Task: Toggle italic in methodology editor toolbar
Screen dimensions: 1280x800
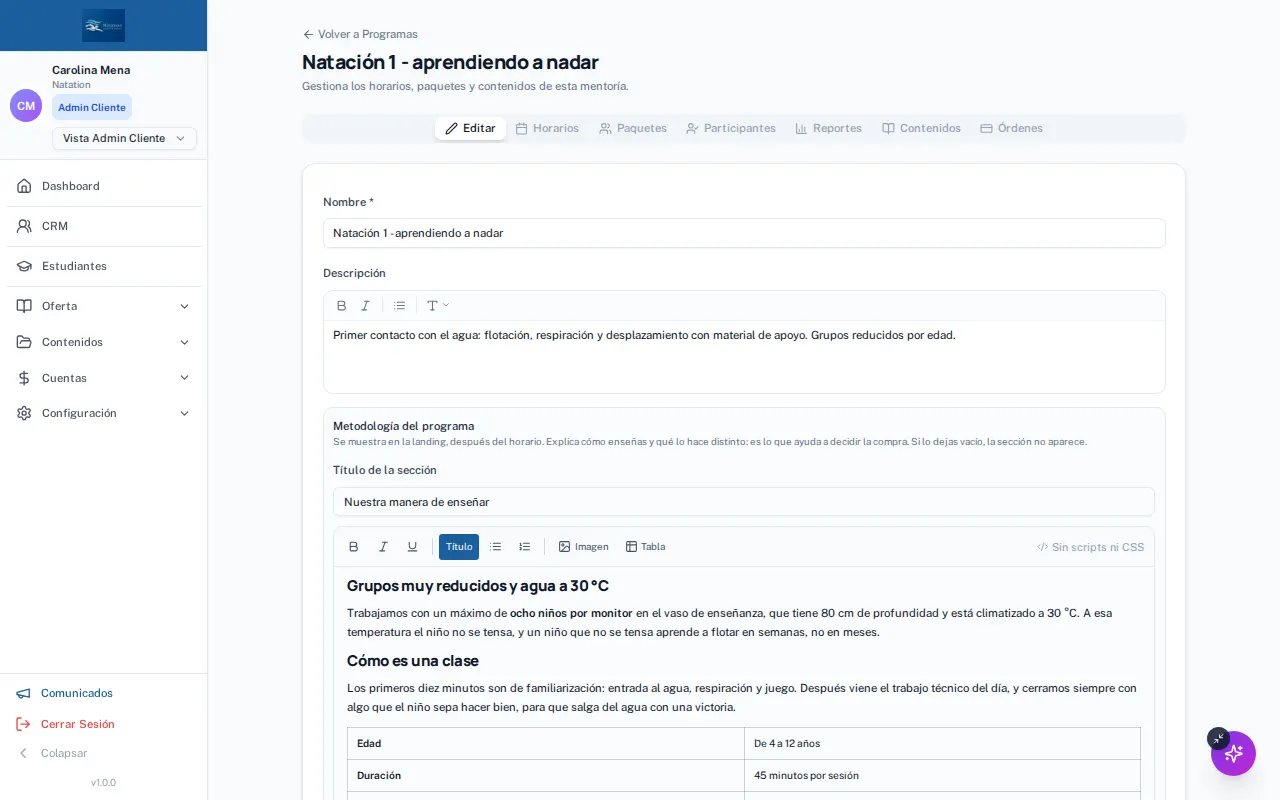Action: click(x=383, y=547)
